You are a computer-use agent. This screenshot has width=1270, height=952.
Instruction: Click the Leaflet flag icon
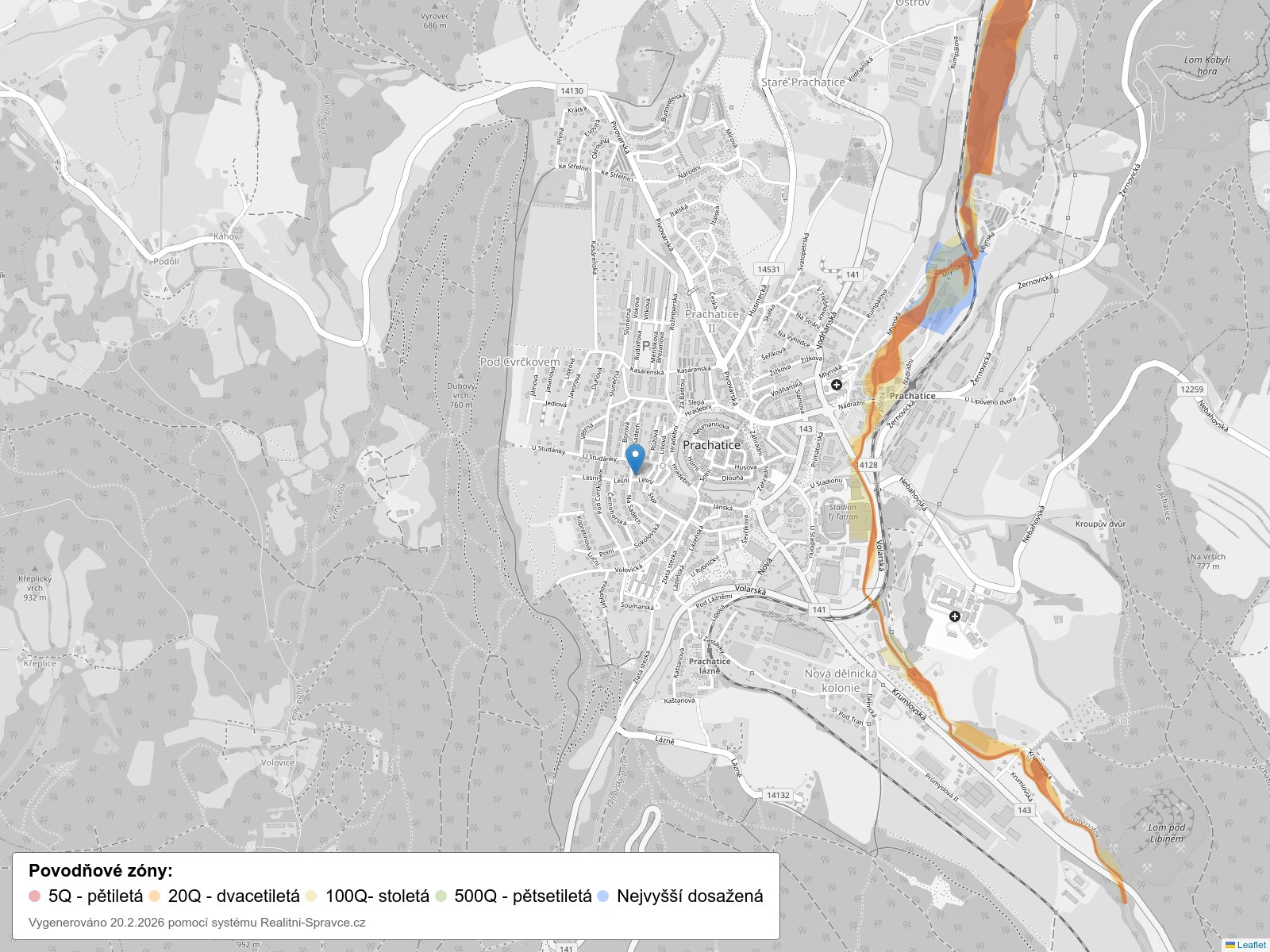click(x=1230, y=945)
